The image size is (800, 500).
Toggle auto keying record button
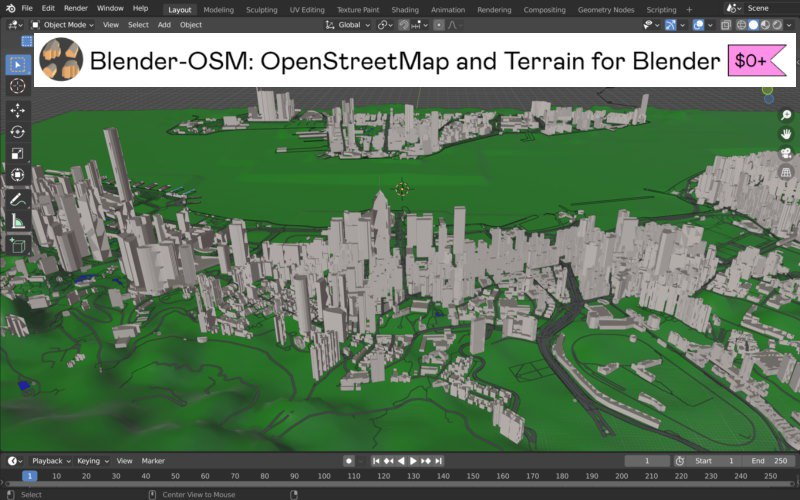[x=348, y=461]
